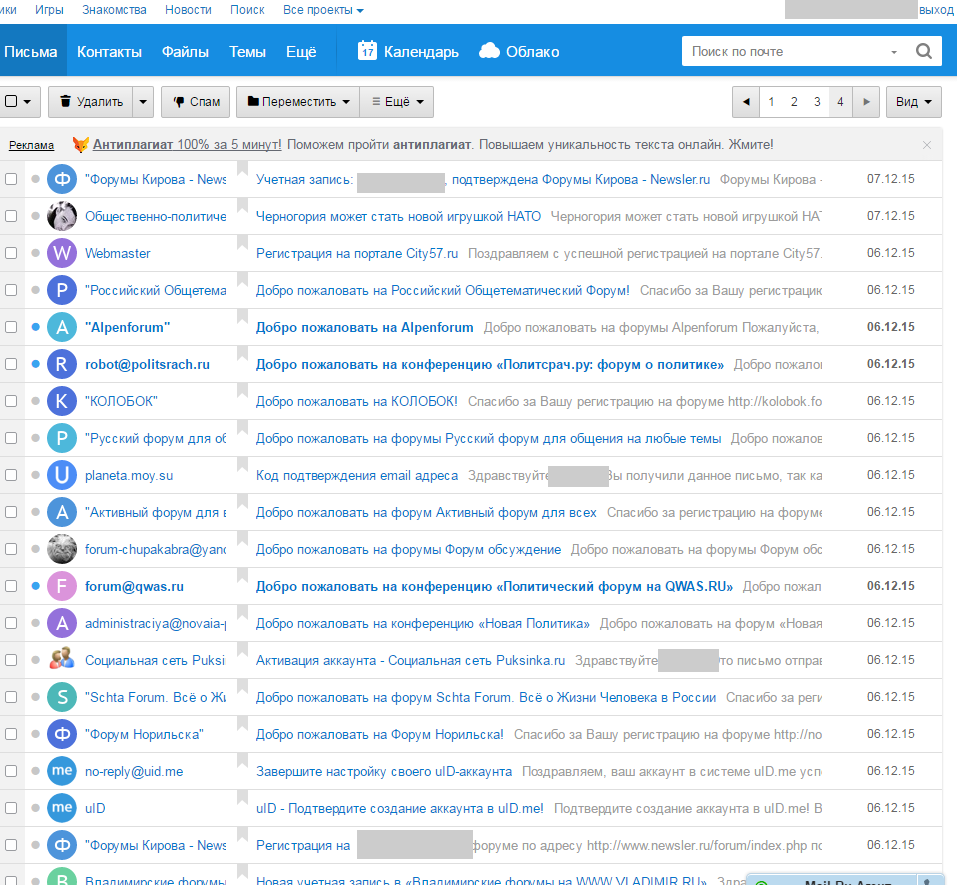Flag the Alpenforum email
This screenshot has height=885, width=957.
[x=242, y=316]
